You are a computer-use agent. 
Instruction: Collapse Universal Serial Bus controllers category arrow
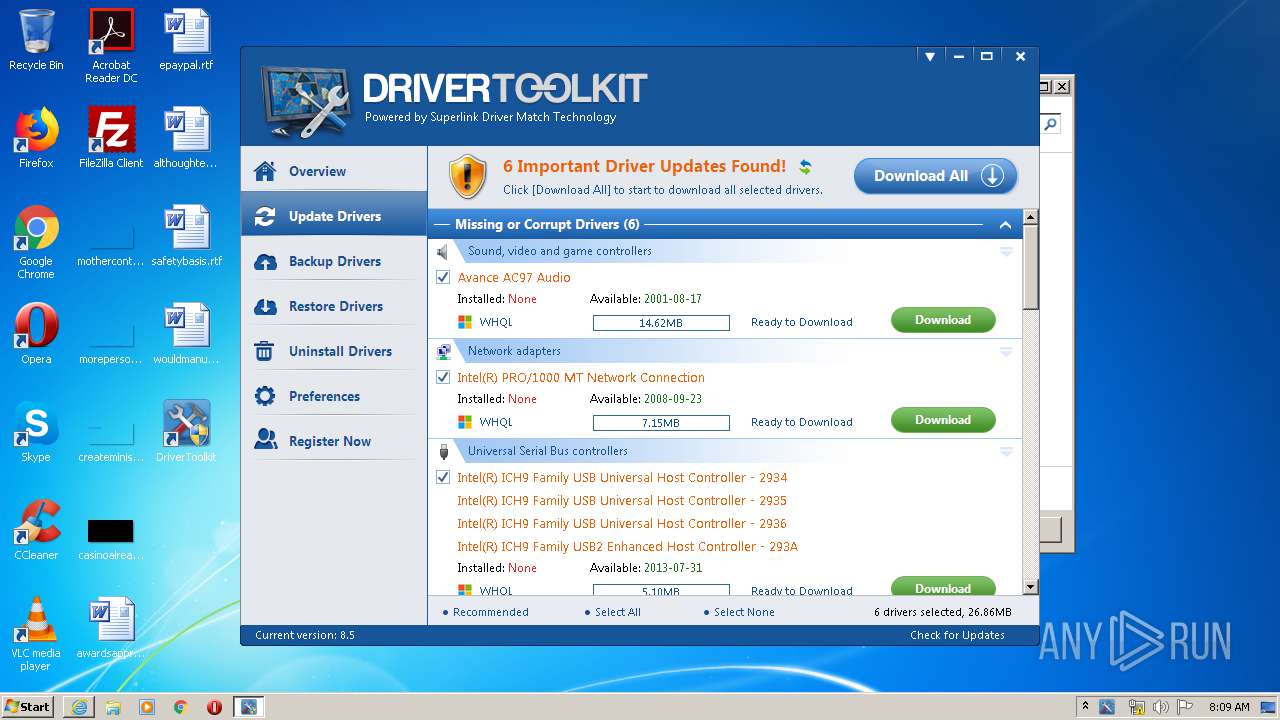click(1006, 452)
